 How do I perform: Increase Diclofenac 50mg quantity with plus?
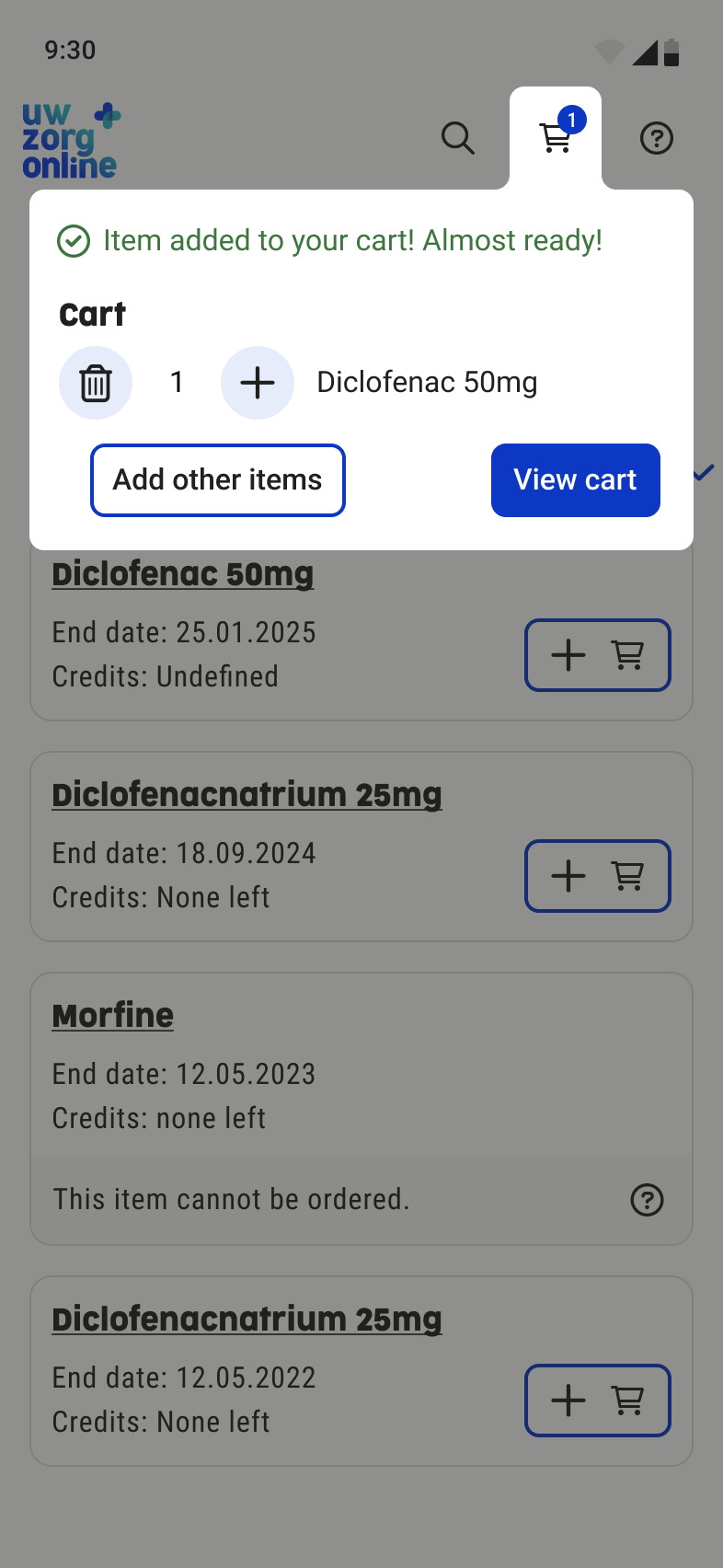pos(258,383)
